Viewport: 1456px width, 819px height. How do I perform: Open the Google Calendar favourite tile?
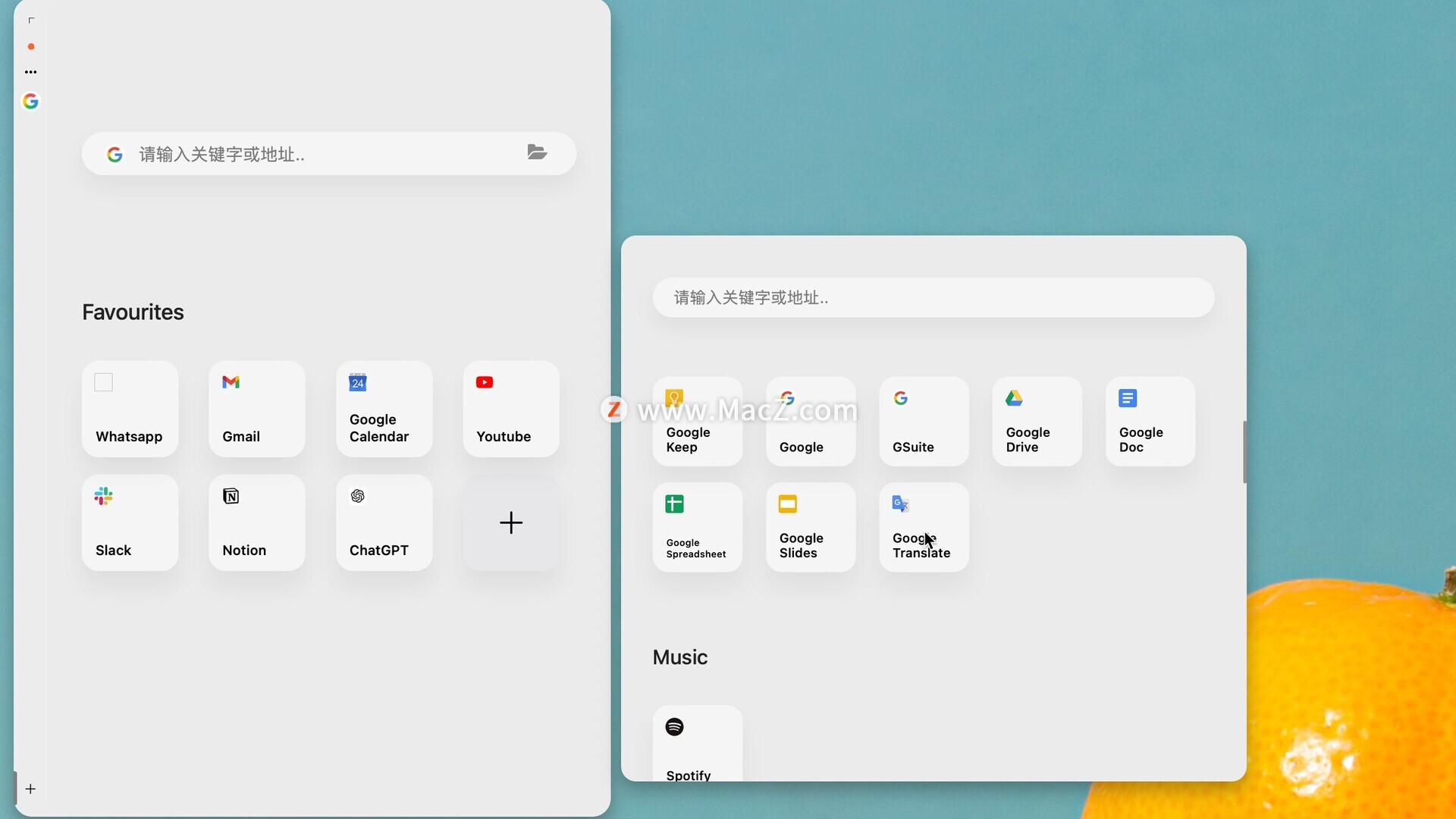pos(384,409)
